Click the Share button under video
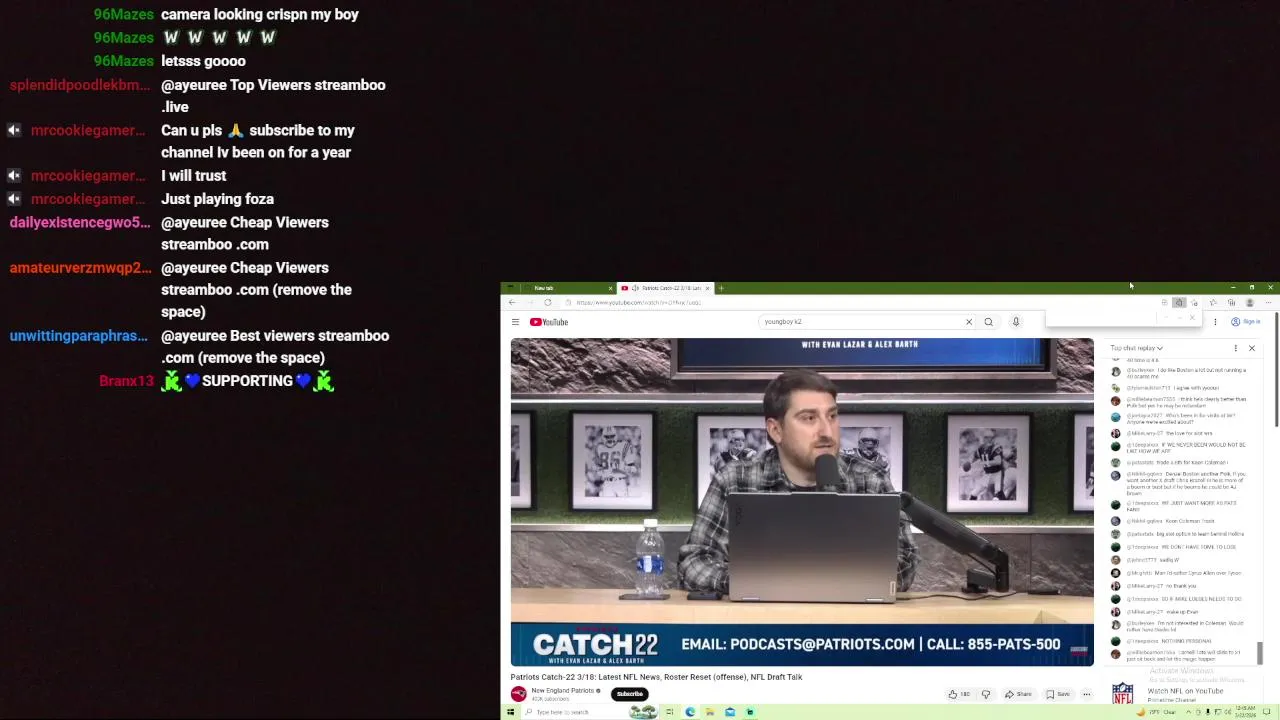The width and height of the screenshot is (1280, 720). [1018, 694]
